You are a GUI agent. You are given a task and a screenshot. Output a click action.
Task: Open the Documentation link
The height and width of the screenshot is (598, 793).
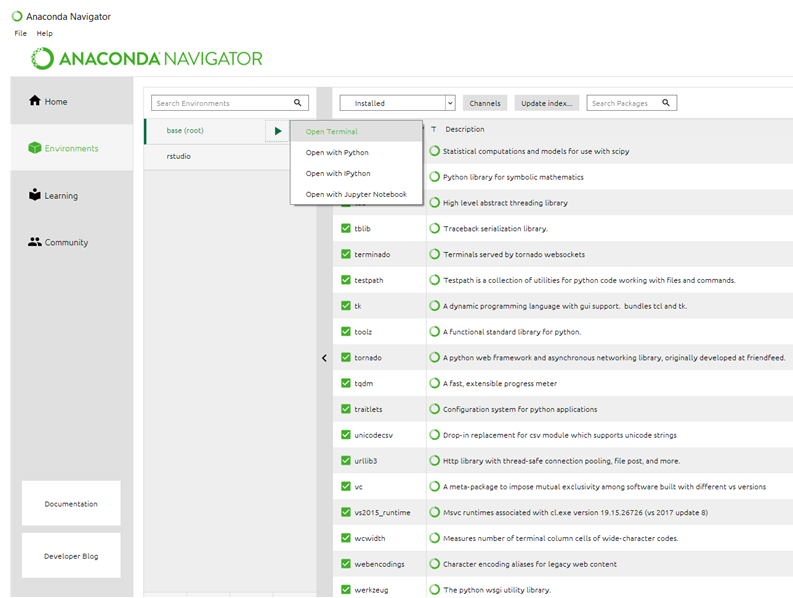point(71,503)
